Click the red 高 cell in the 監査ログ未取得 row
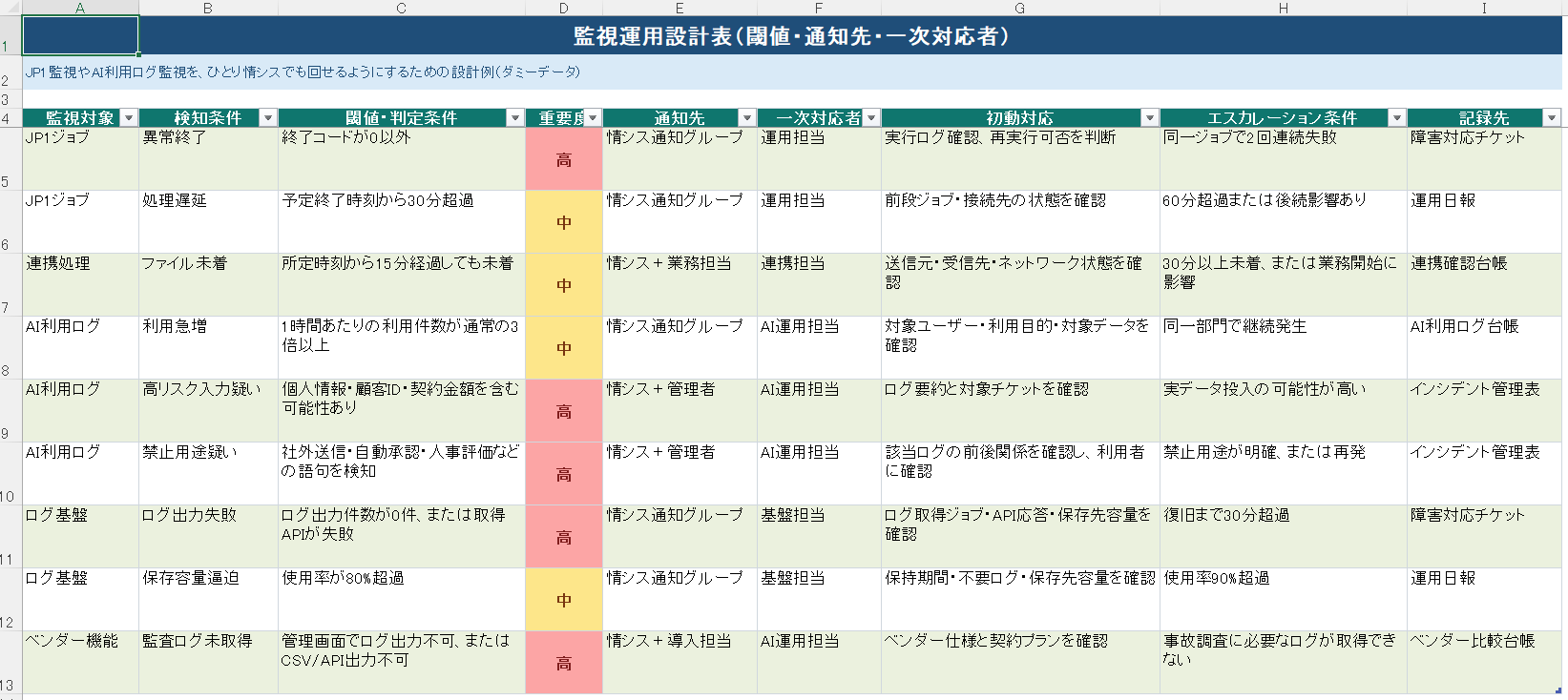Image resolution: width=1568 pixels, height=700 pixels. 564,663
